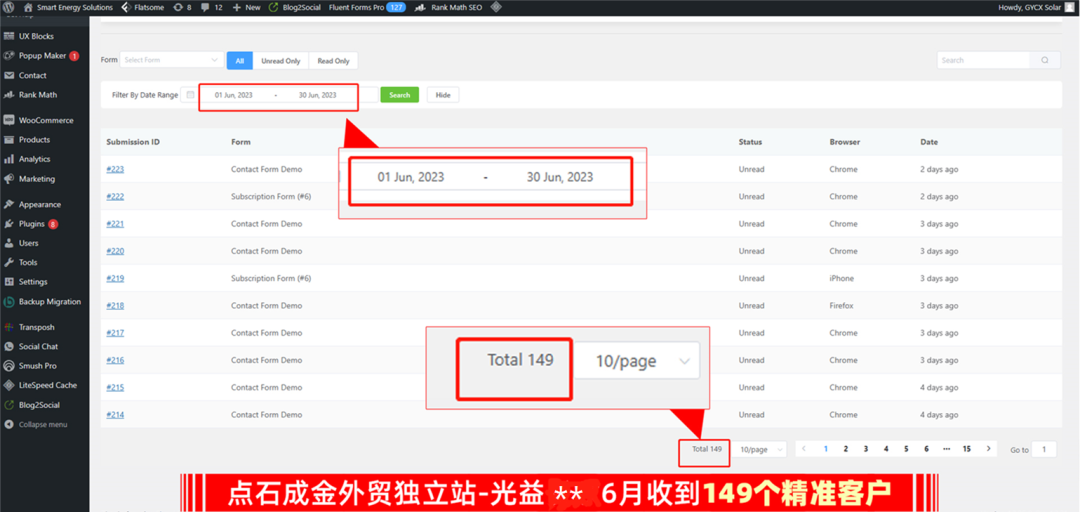Viewport: 1080px width, 512px height.
Task: Open submission #214
Action: (x=115, y=415)
